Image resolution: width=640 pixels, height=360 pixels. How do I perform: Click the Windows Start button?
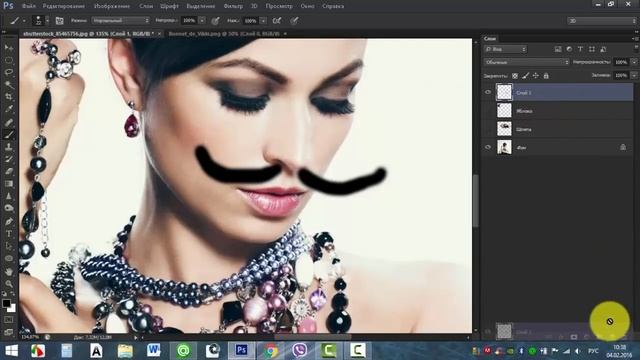(x=11, y=351)
